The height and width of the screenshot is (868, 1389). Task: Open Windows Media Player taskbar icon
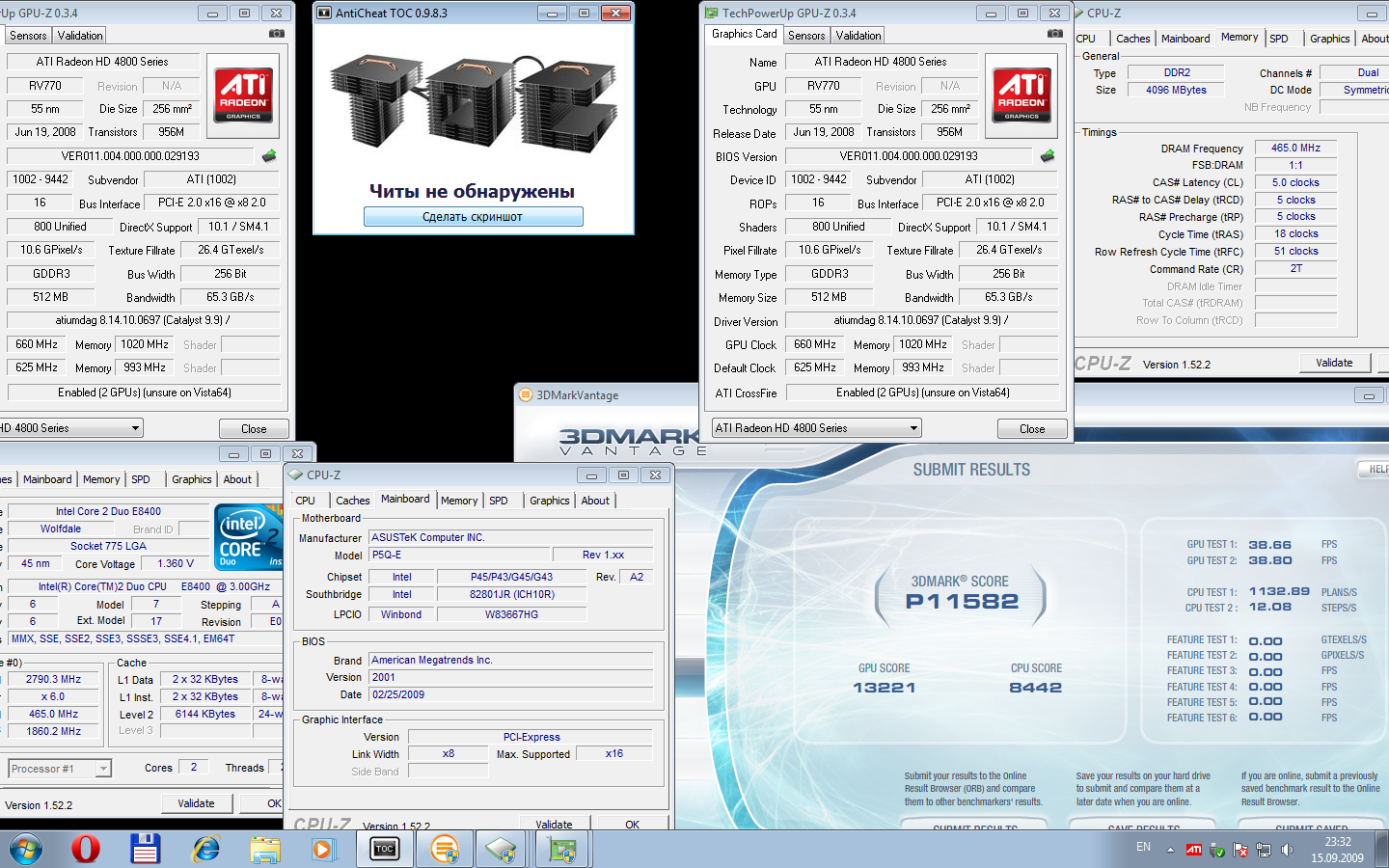coord(323,849)
